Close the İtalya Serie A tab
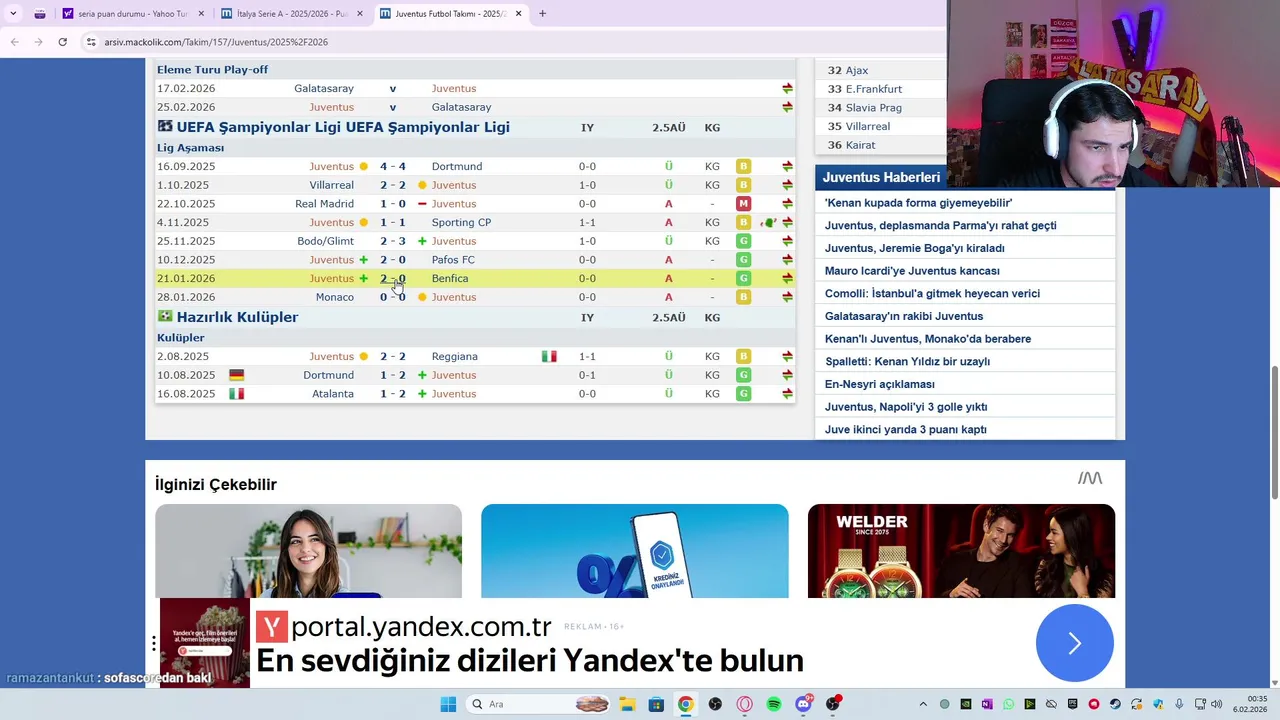This screenshot has width=1280, height=720. (x=360, y=14)
